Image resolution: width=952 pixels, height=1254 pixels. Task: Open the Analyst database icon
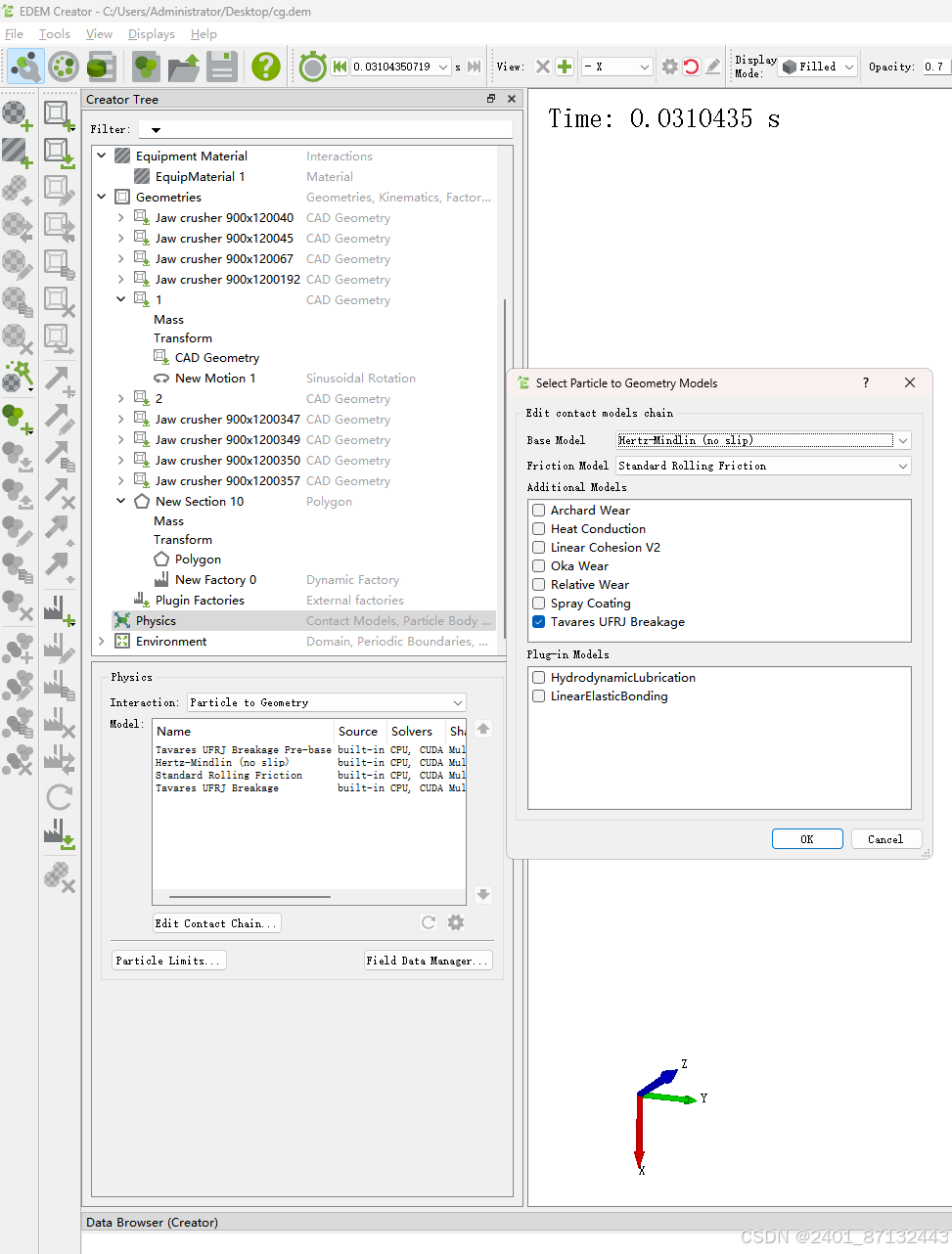(101, 67)
